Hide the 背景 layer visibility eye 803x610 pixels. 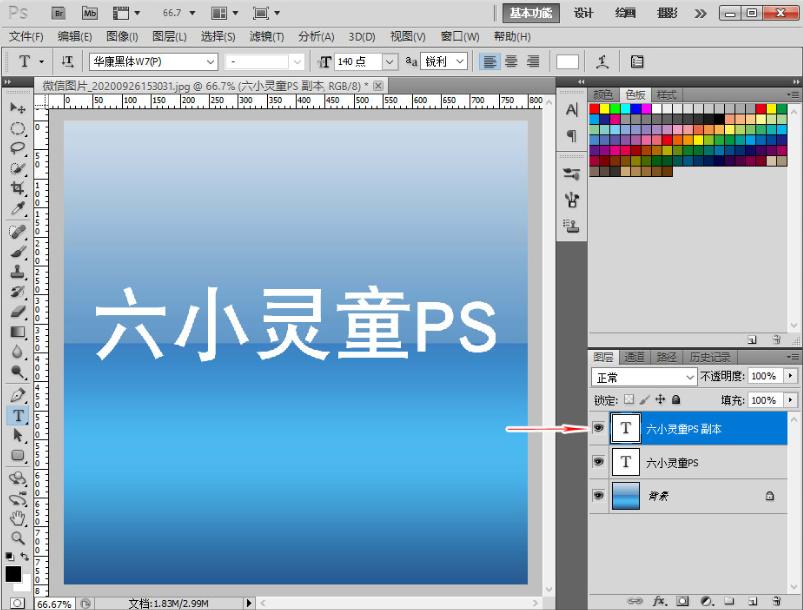tap(599, 495)
